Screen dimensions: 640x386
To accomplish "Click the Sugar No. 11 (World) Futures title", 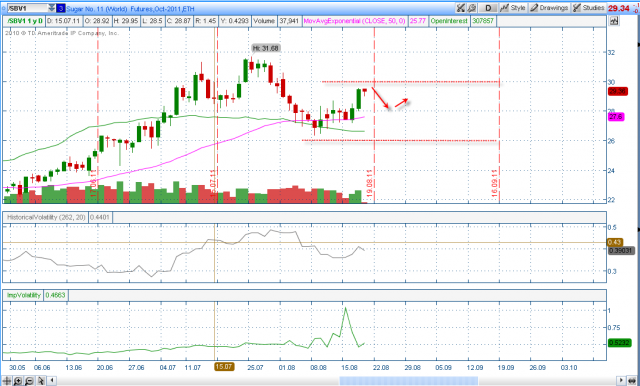I will tap(130, 9).
